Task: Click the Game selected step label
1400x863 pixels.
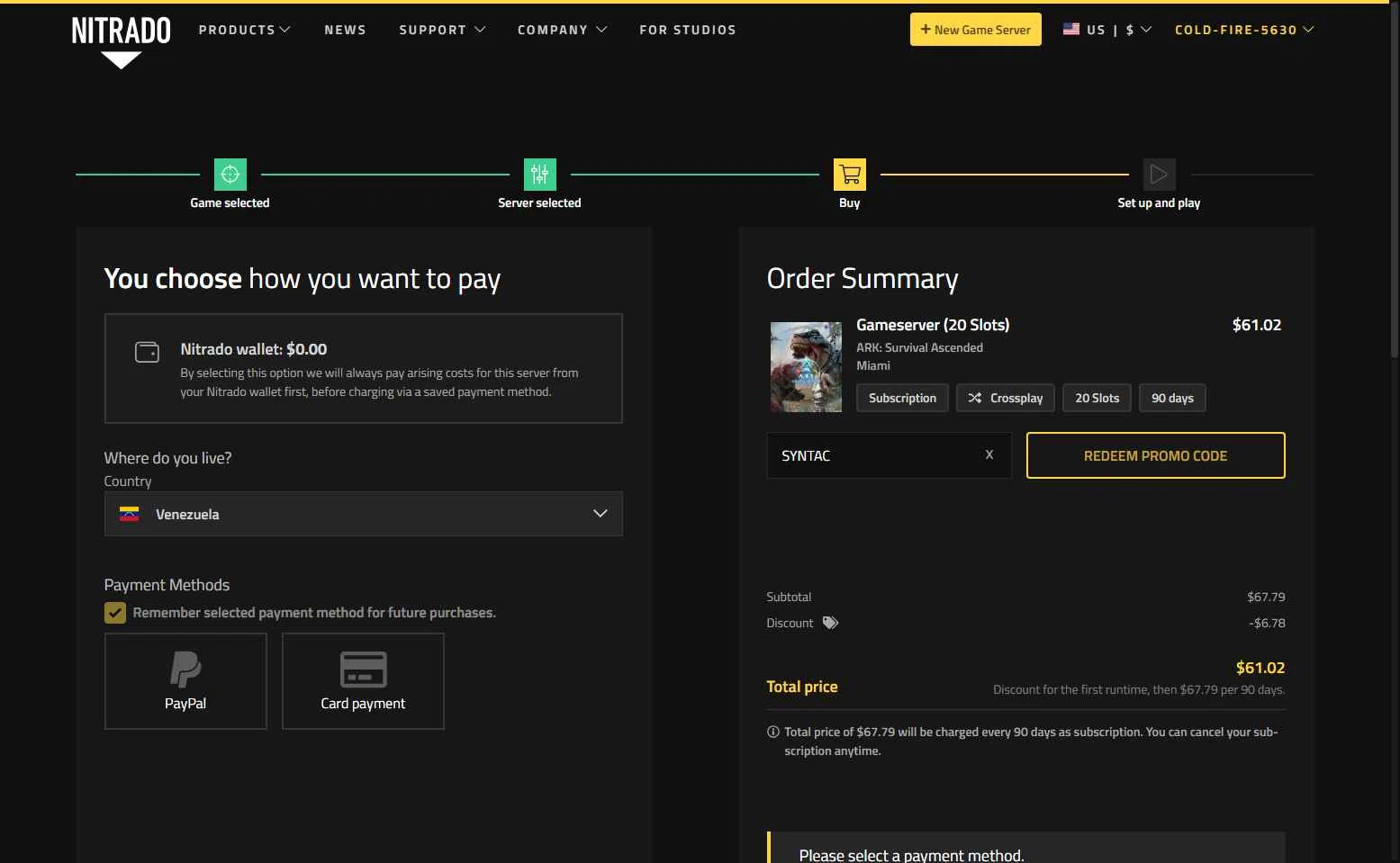Action: click(230, 202)
